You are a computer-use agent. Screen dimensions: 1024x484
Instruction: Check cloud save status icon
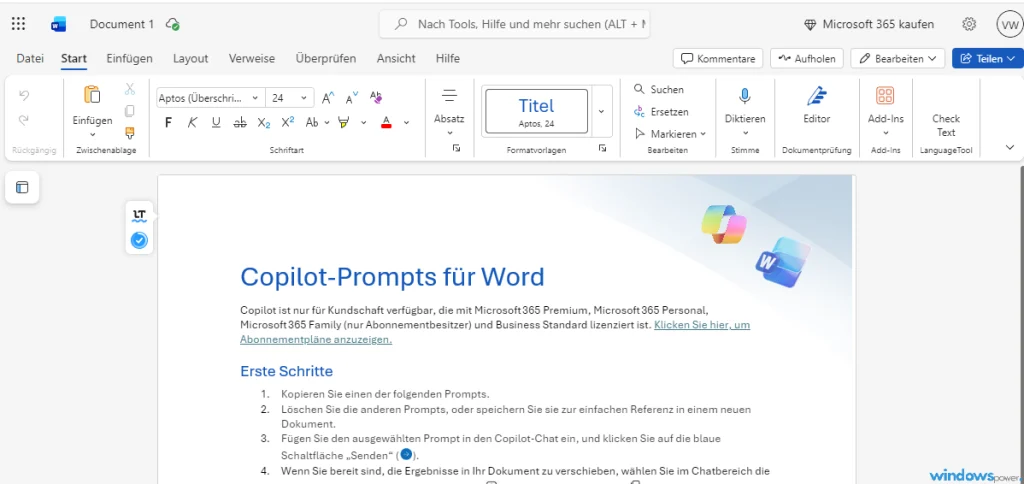click(172, 24)
